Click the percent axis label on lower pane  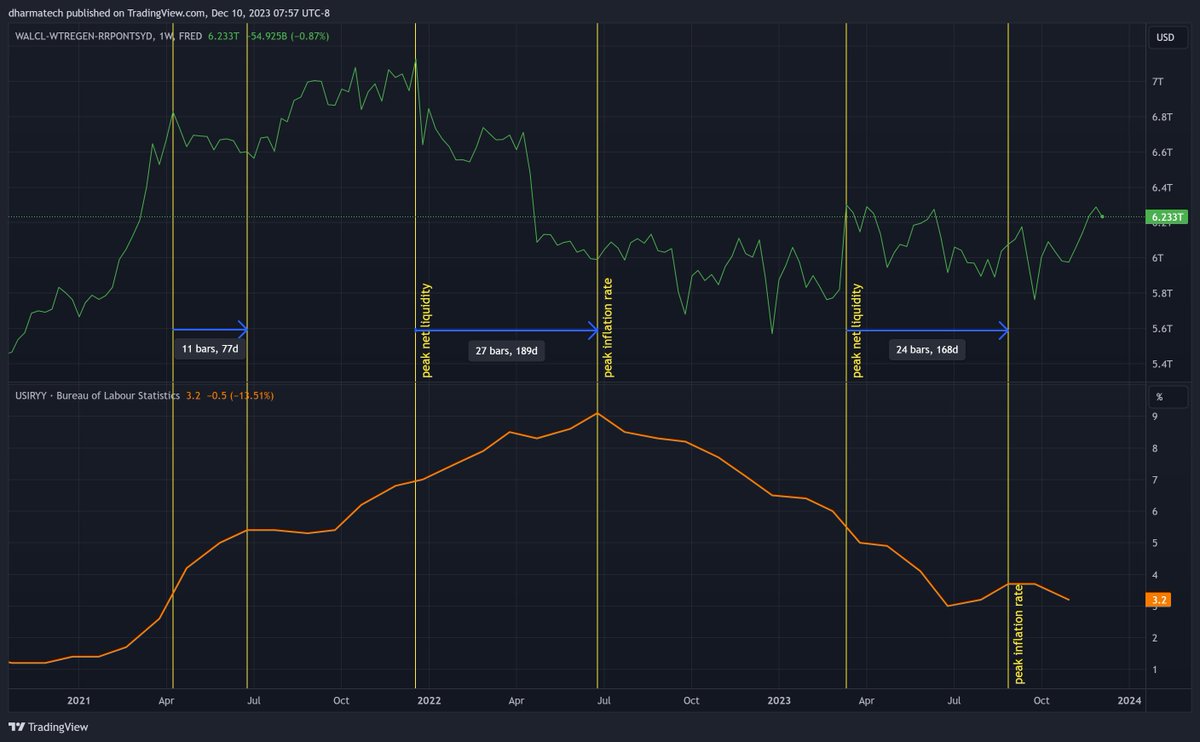pyautogui.click(x=1160, y=396)
